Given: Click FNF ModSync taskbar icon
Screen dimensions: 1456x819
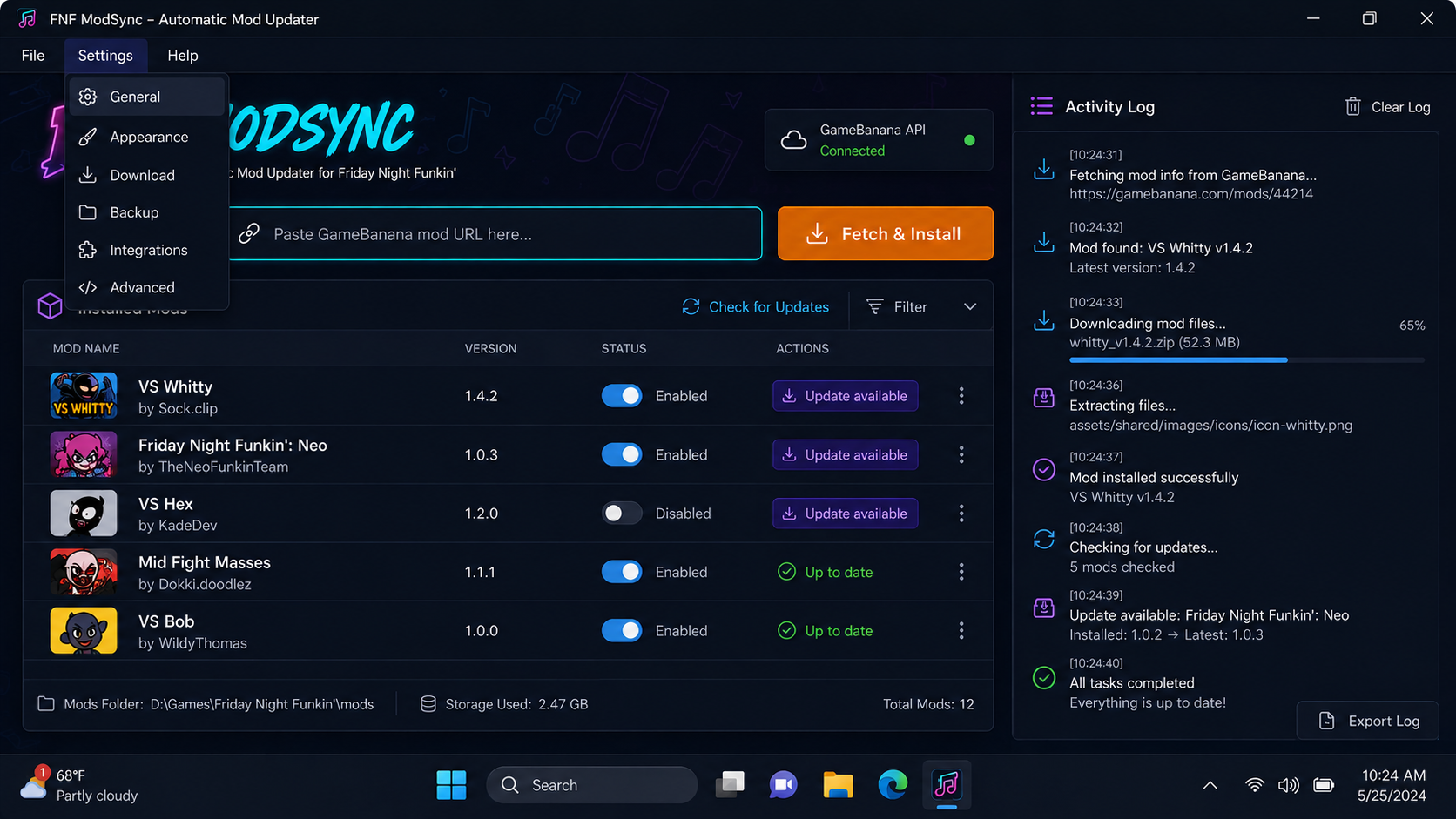Looking at the screenshot, I should coord(947,785).
